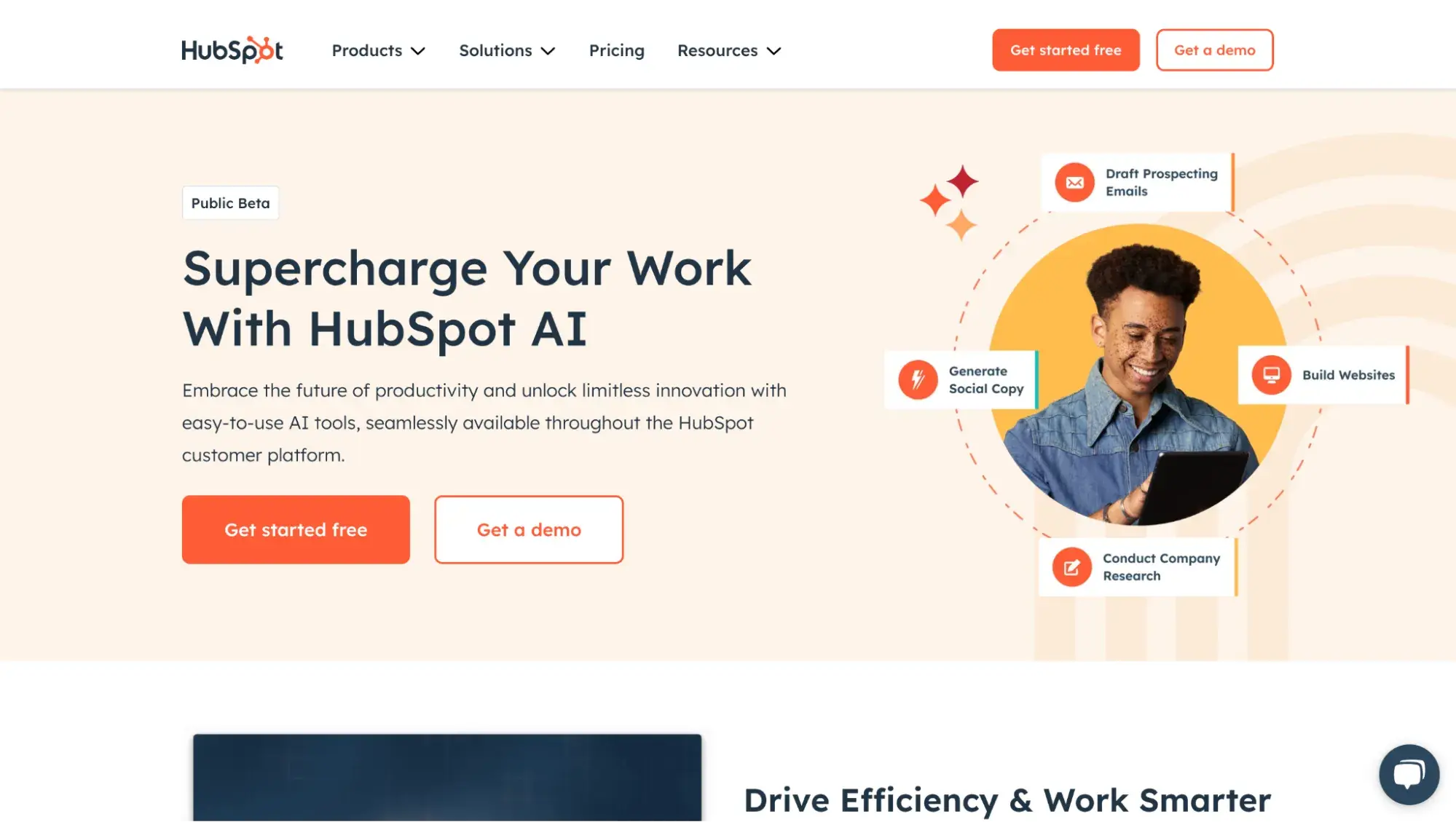Click Get started free primary CTA button
This screenshot has width=1456, height=822.
pyautogui.click(x=295, y=529)
